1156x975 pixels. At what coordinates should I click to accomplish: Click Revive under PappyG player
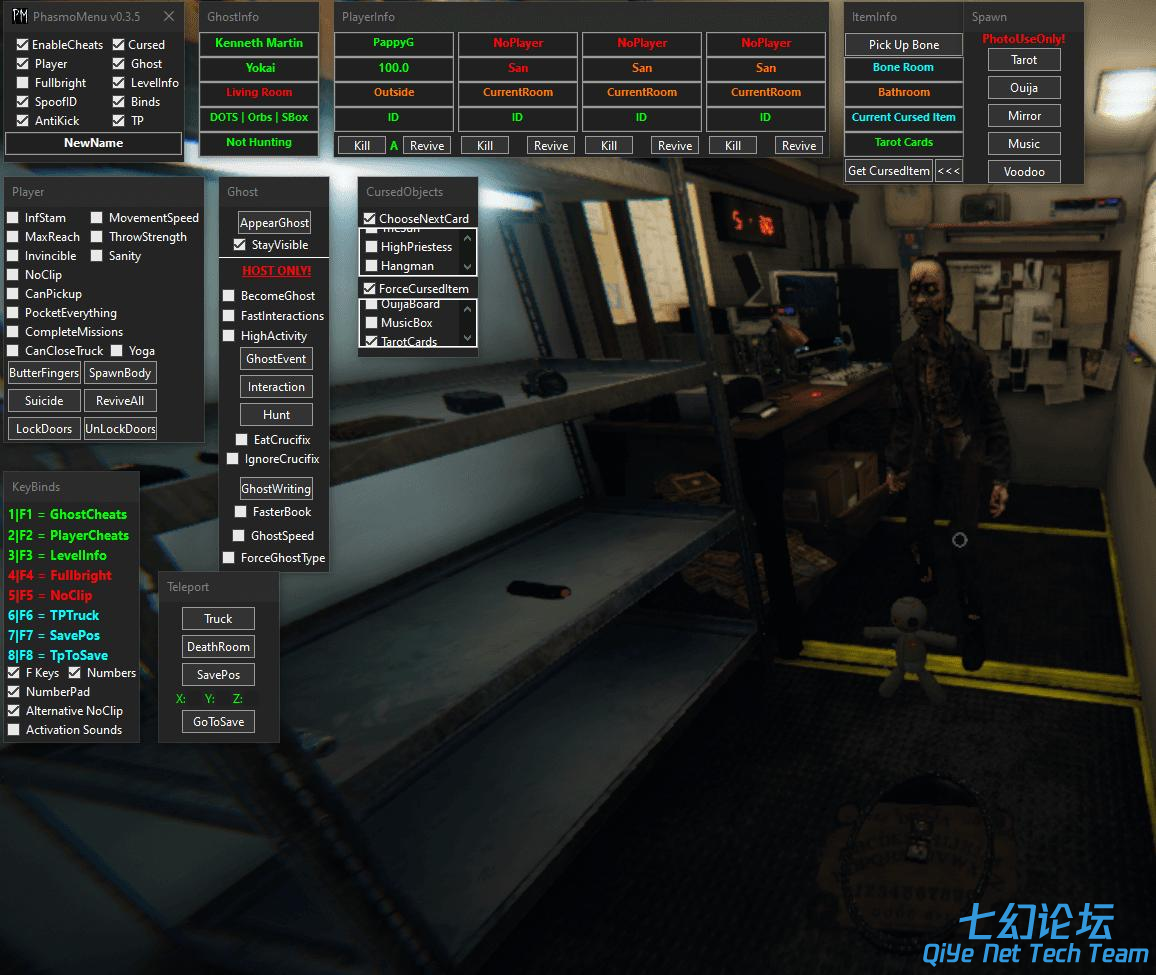click(x=427, y=145)
